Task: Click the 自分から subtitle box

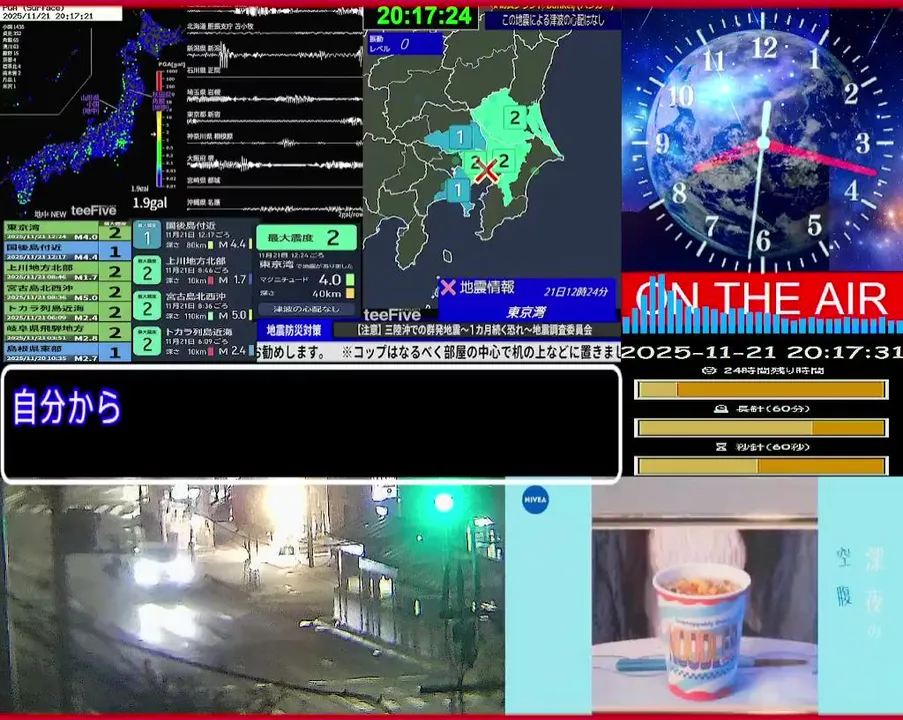Action: 312,423
